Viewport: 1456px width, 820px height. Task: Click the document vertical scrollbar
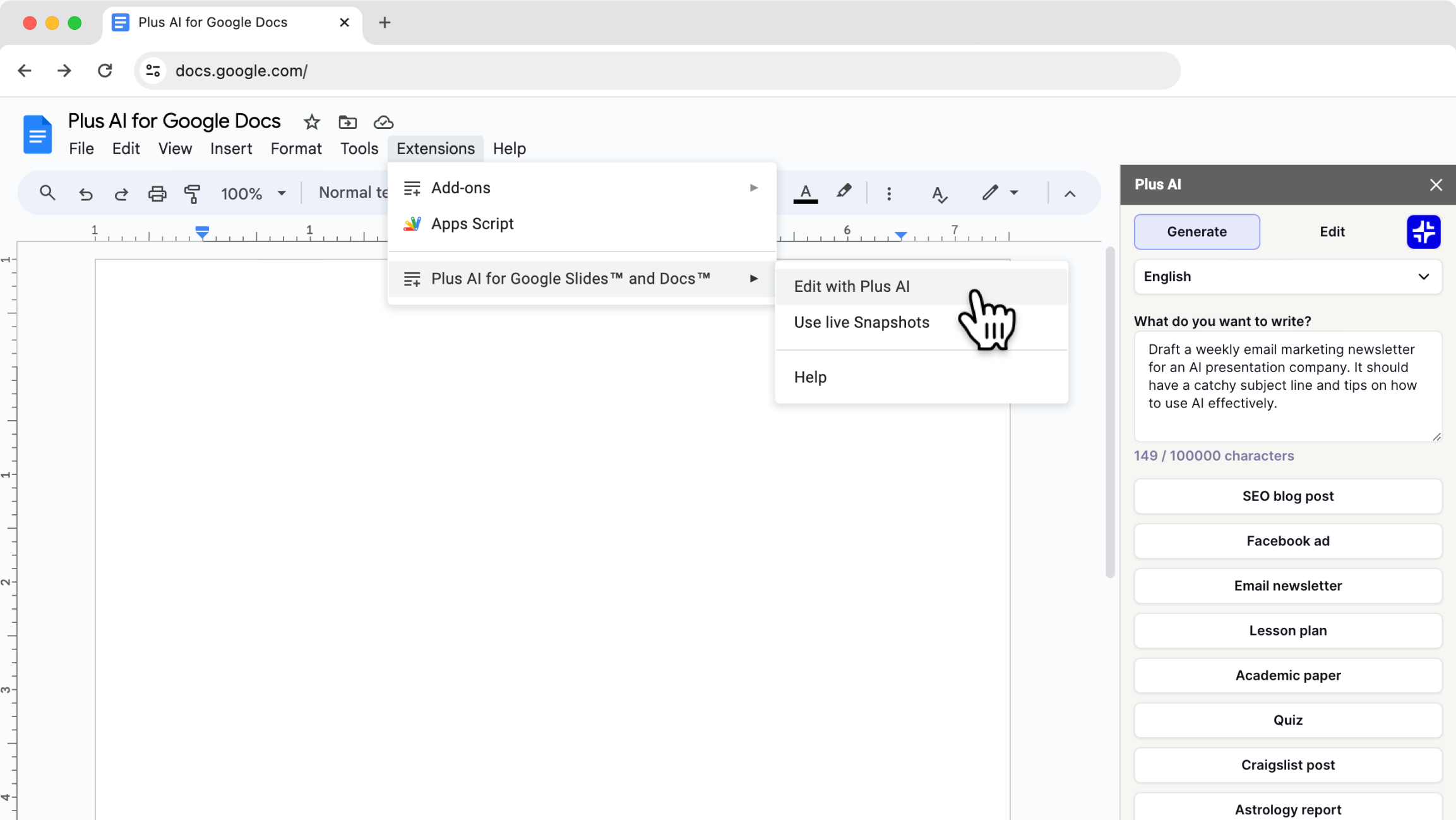[x=1109, y=412]
